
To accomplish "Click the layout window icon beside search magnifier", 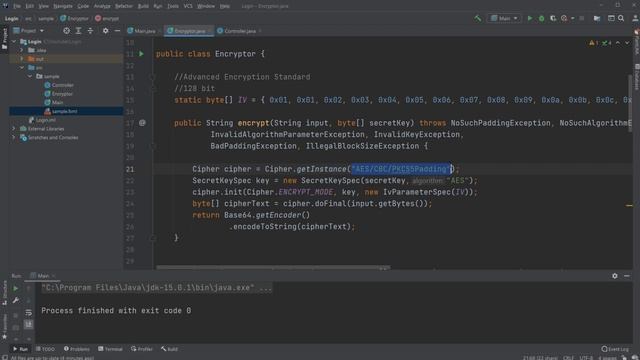I will tap(611, 18).
